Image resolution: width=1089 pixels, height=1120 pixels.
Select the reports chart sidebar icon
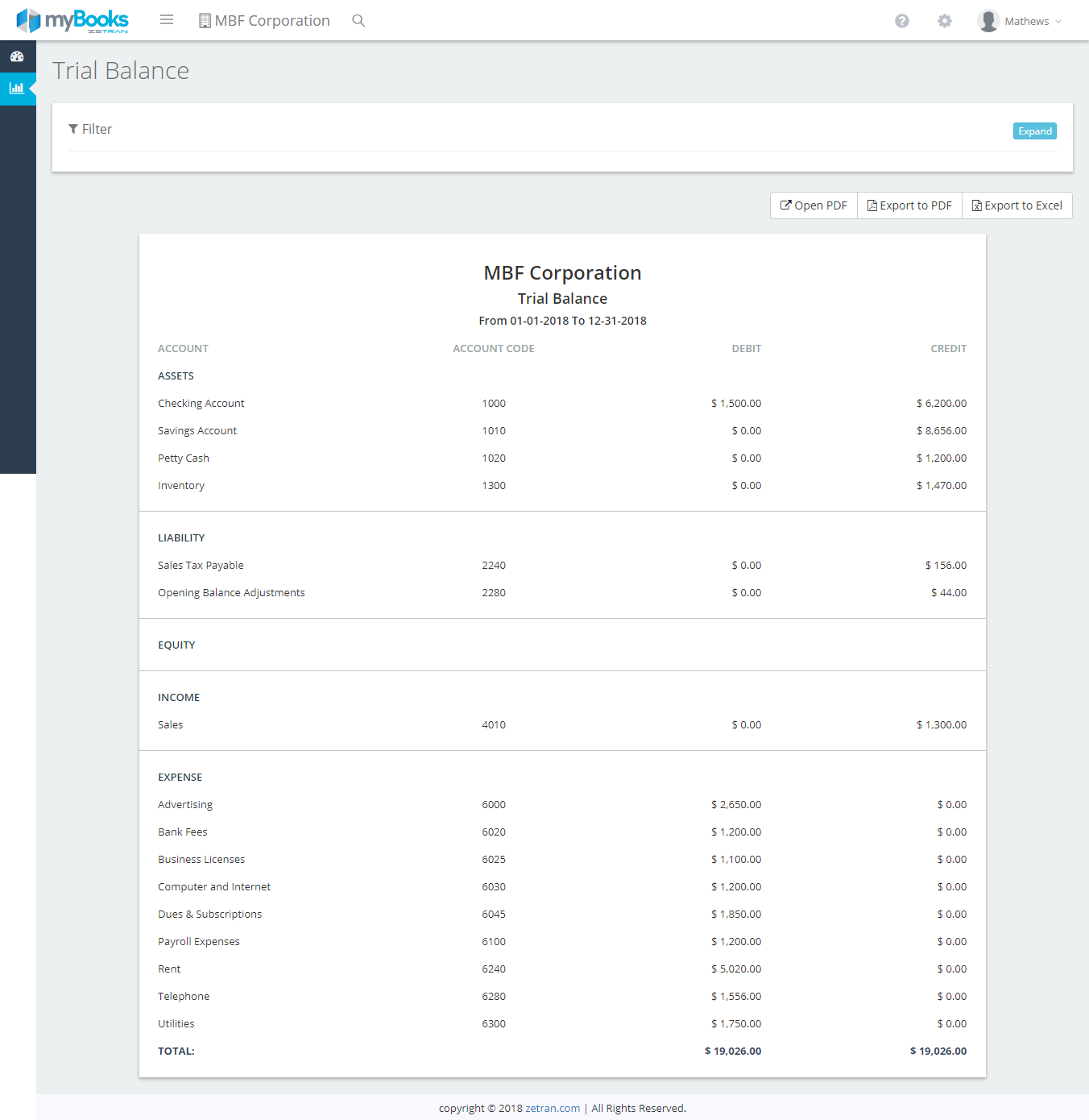coord(17,88)
